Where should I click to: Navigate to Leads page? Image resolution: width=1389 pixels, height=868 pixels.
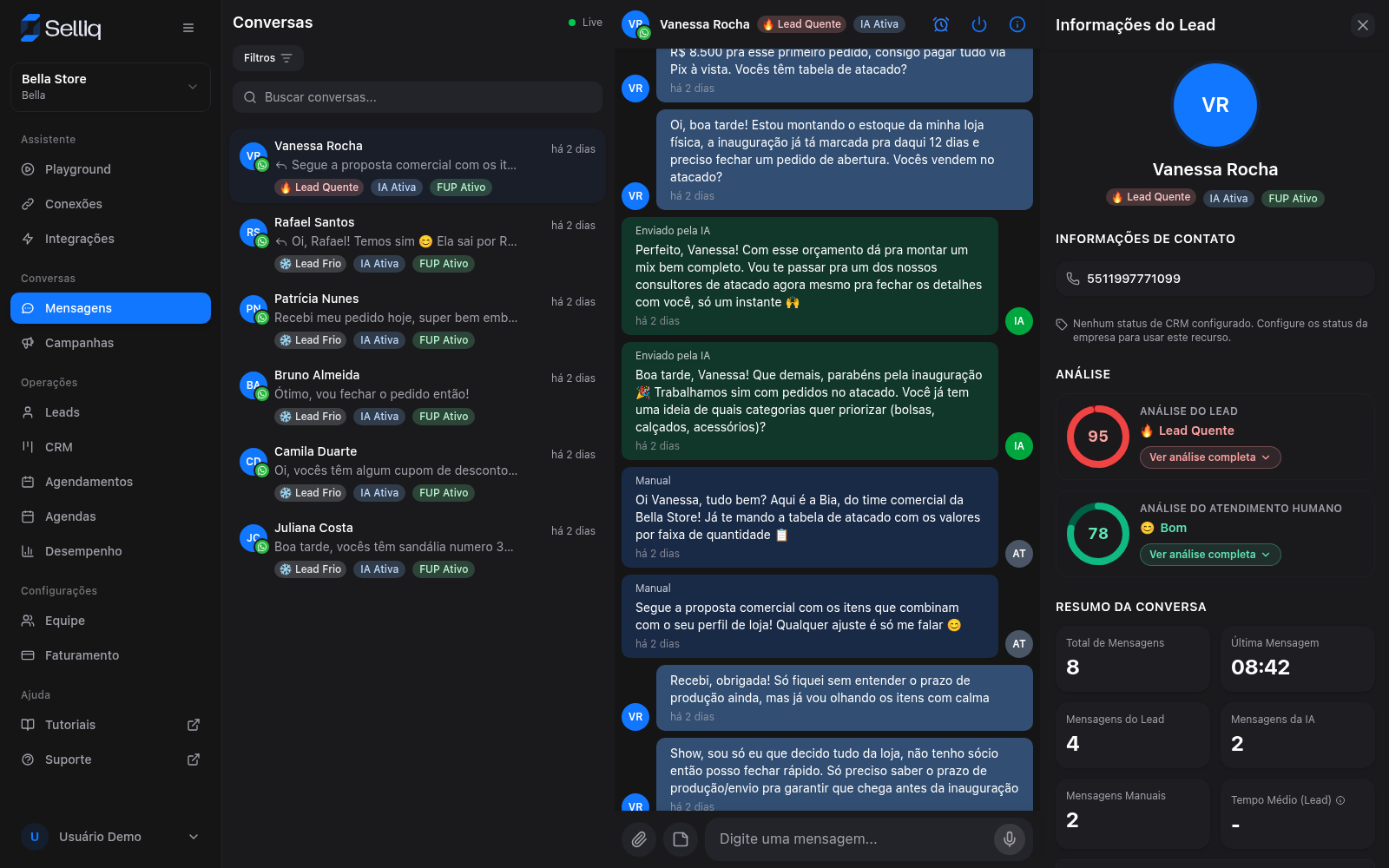point(110,412)
